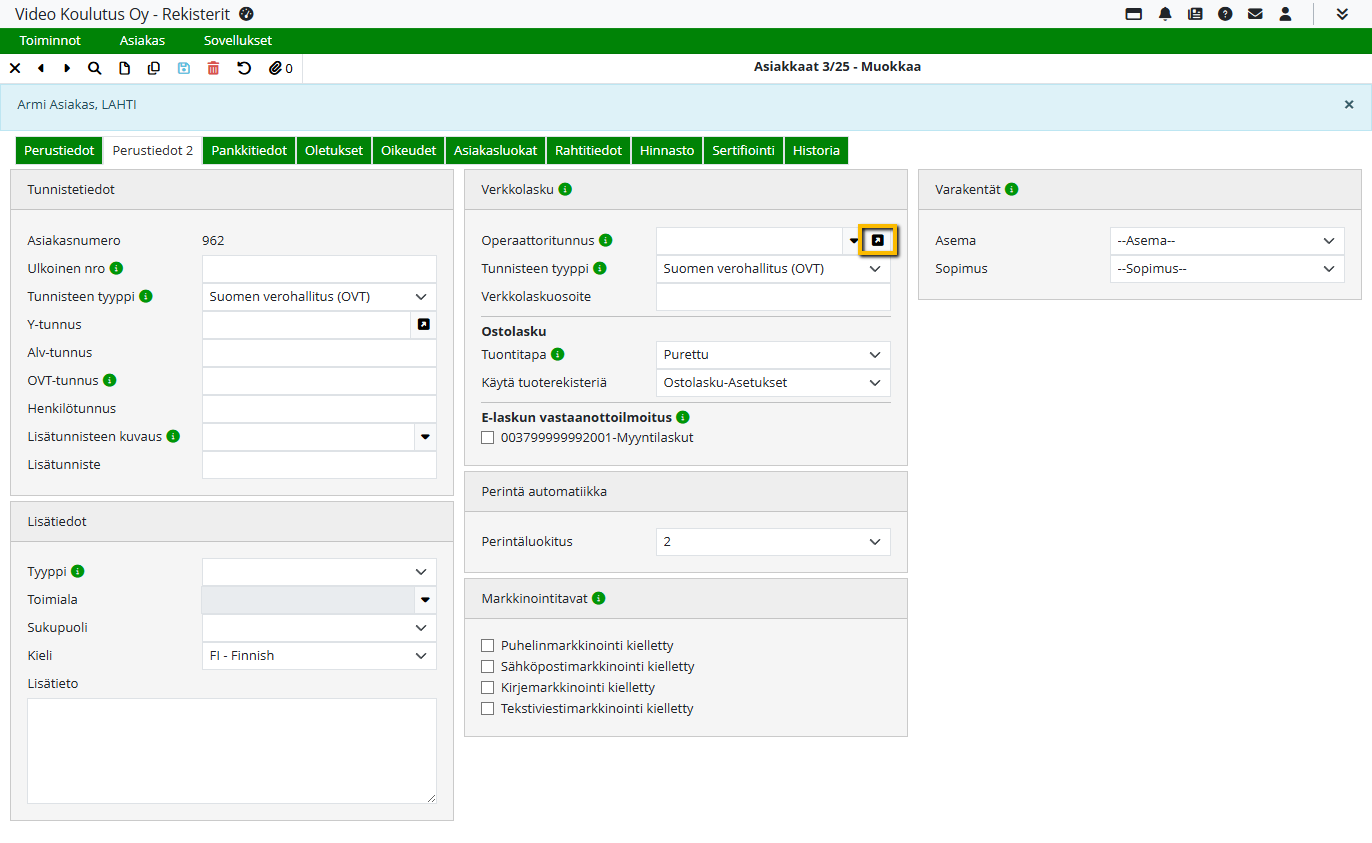
Task: Check the 003799999992001-Myyntilaskut box
Action: 488,438
